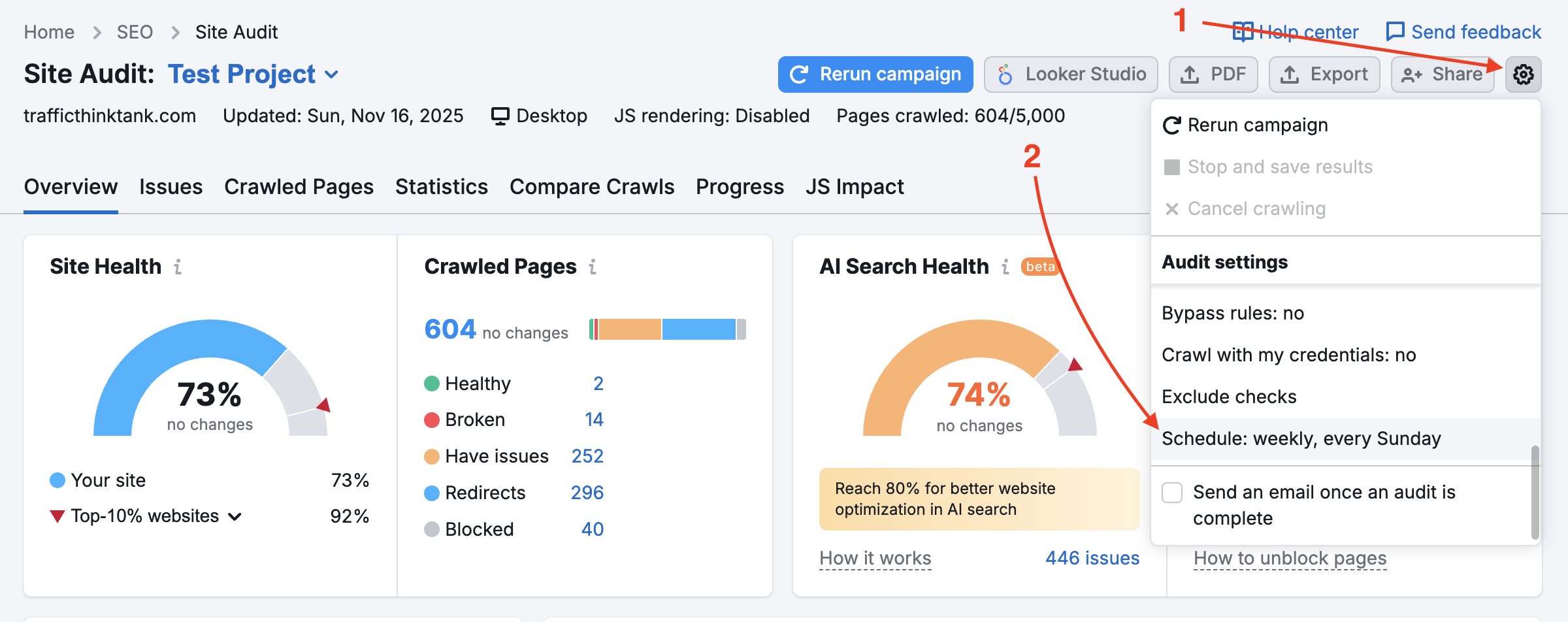Click the Send feedback icon
1568x622 pixels.
[1394, 31]
